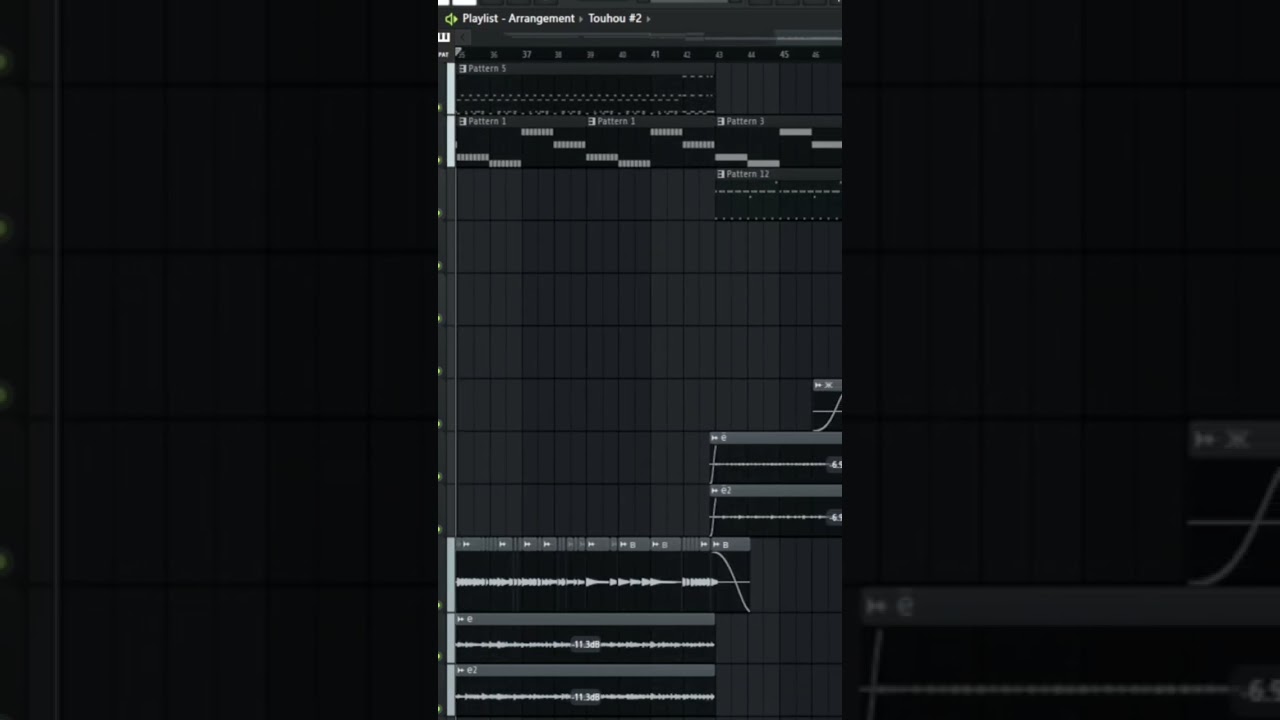
Task: Jump to bar 43 on the ruler
Action: (719, 54)
